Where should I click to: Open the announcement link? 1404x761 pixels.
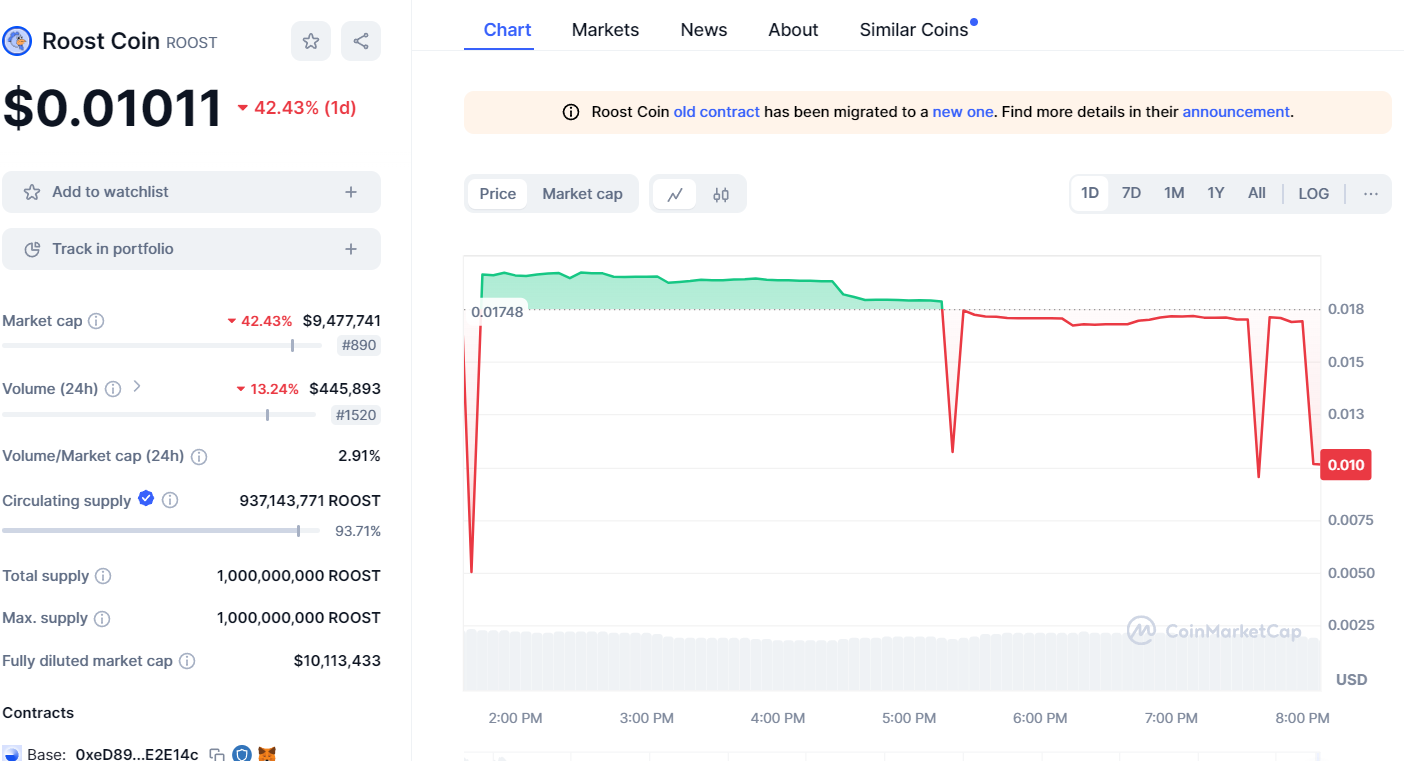(x=1235, y=112)
